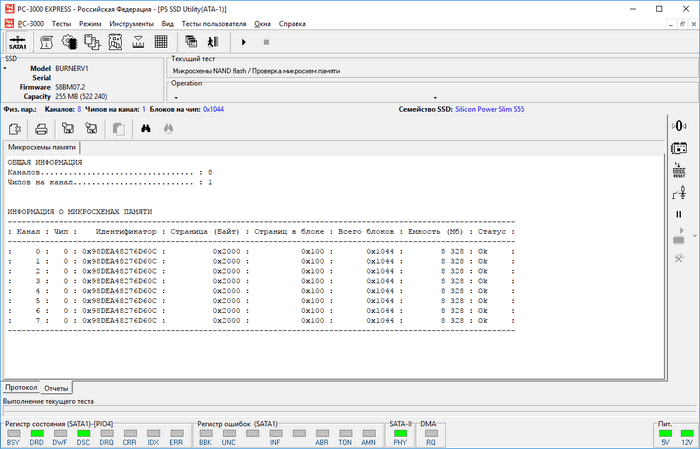Open the Инструменты menu
Screen dimensions: 700x449
(x=132, y=21)
